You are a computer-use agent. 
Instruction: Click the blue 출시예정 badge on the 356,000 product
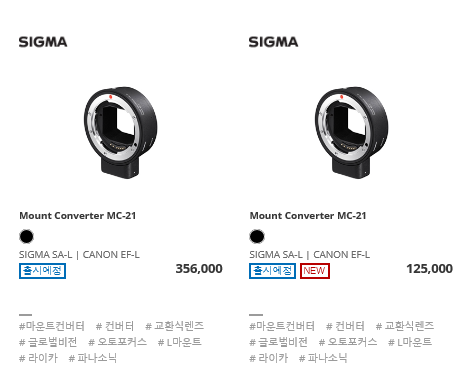42,271
